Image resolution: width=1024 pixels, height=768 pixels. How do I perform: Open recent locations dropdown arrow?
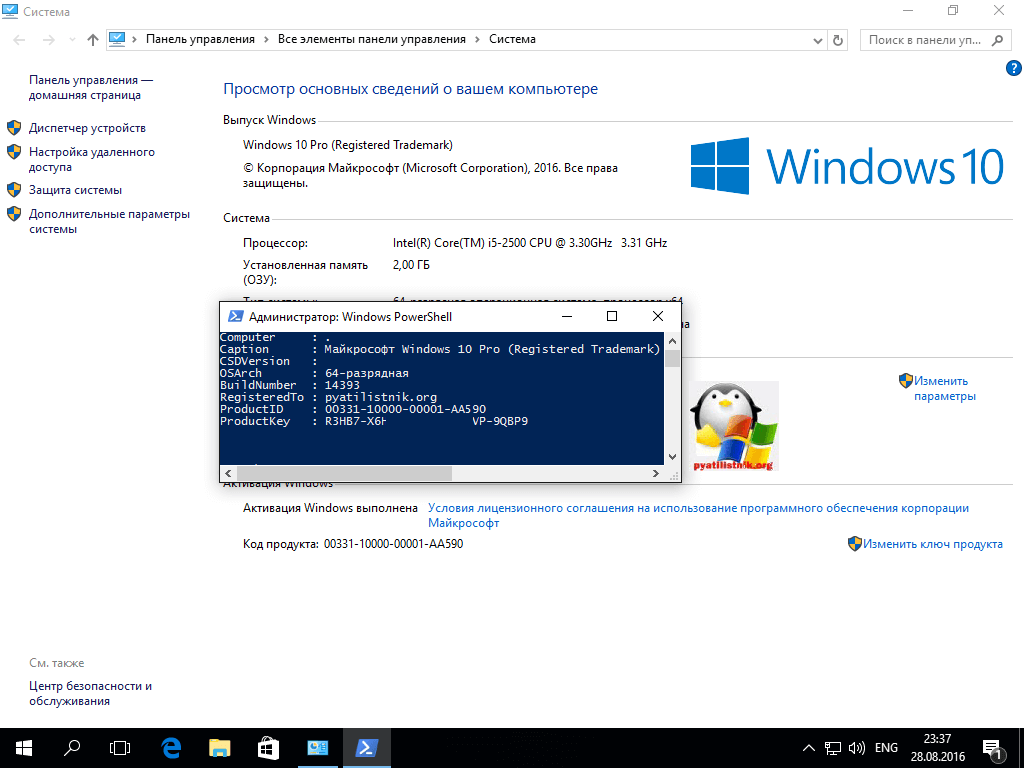click(72, 40)
